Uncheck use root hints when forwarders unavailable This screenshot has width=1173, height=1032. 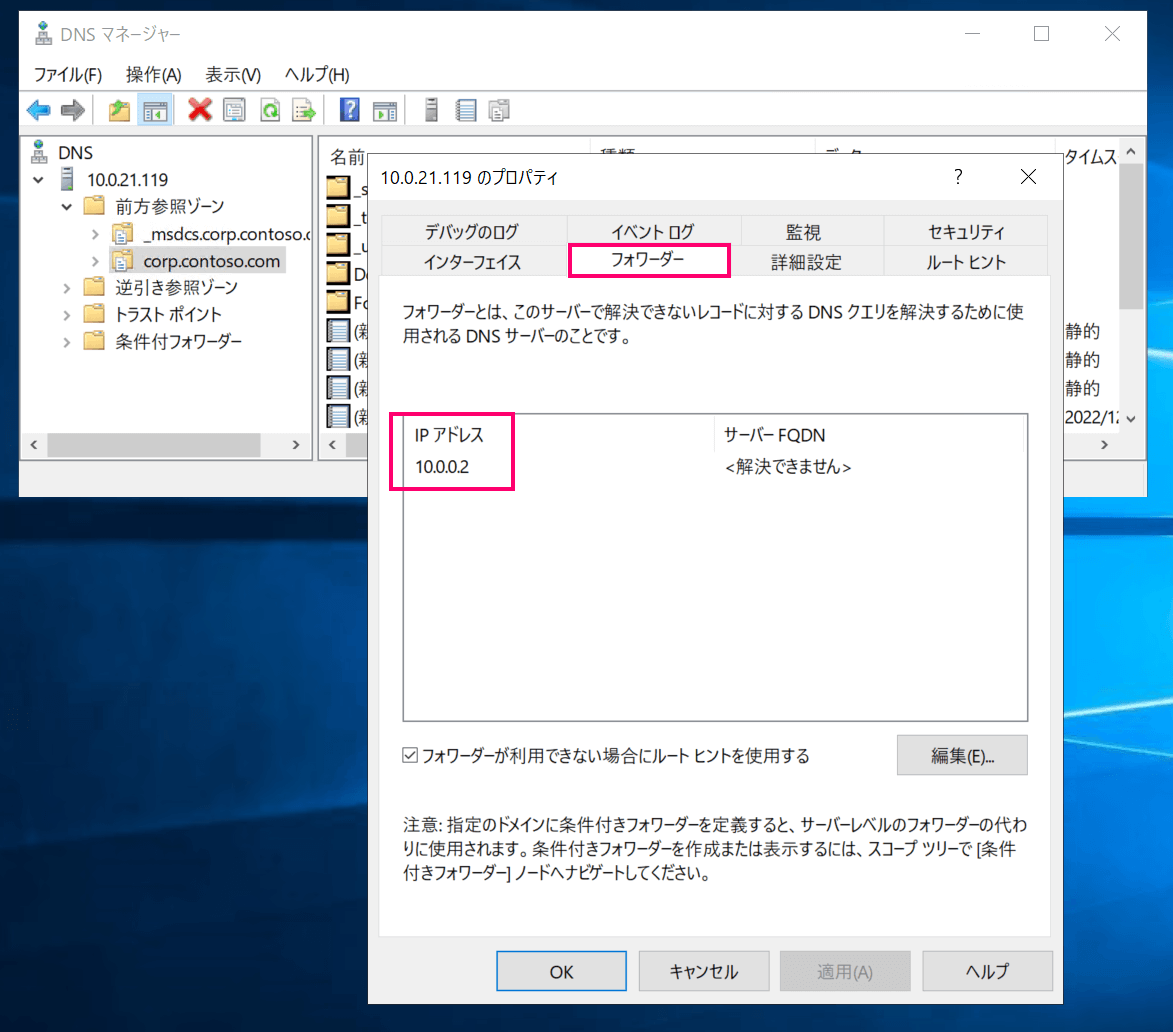(410, 755)
